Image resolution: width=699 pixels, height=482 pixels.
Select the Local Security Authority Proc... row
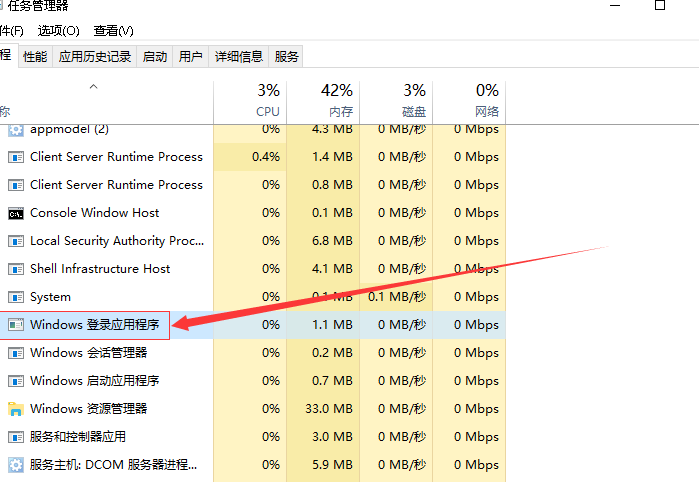click(117, 241)
